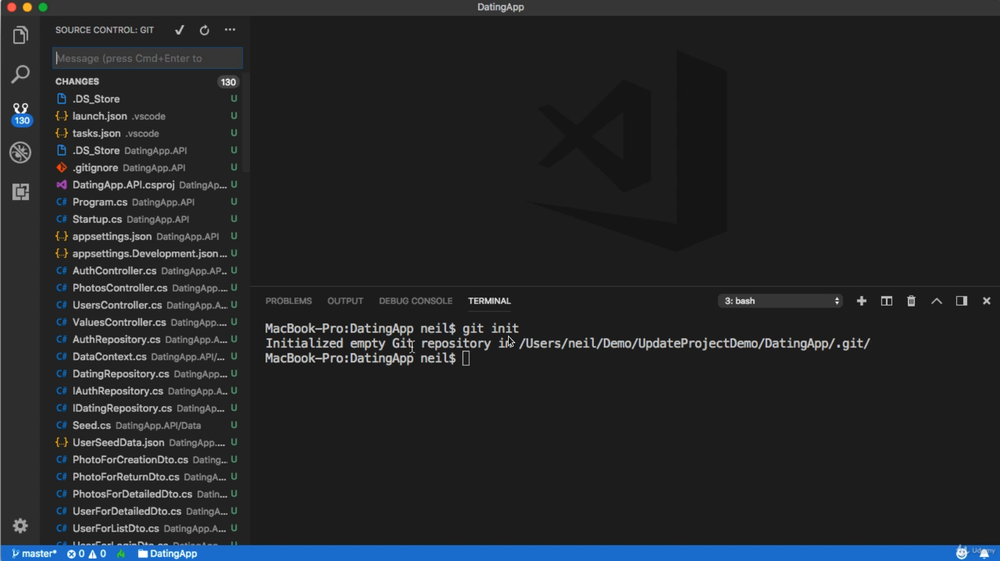This screenshot has height=561, width=1000.
Task: Select Seed.cs in changes
Action: tap(146, 425)
